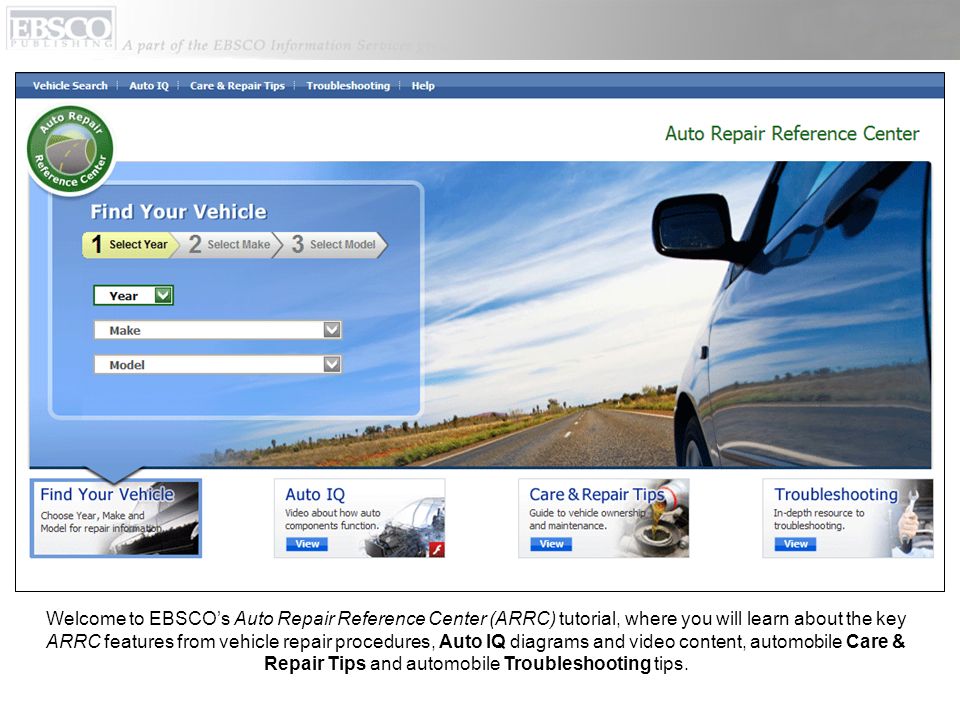Click 'Video about how auto components function.' text
The height and width of the screenshot is (720, 960).
pyautogui.click(x=332, y=519)
